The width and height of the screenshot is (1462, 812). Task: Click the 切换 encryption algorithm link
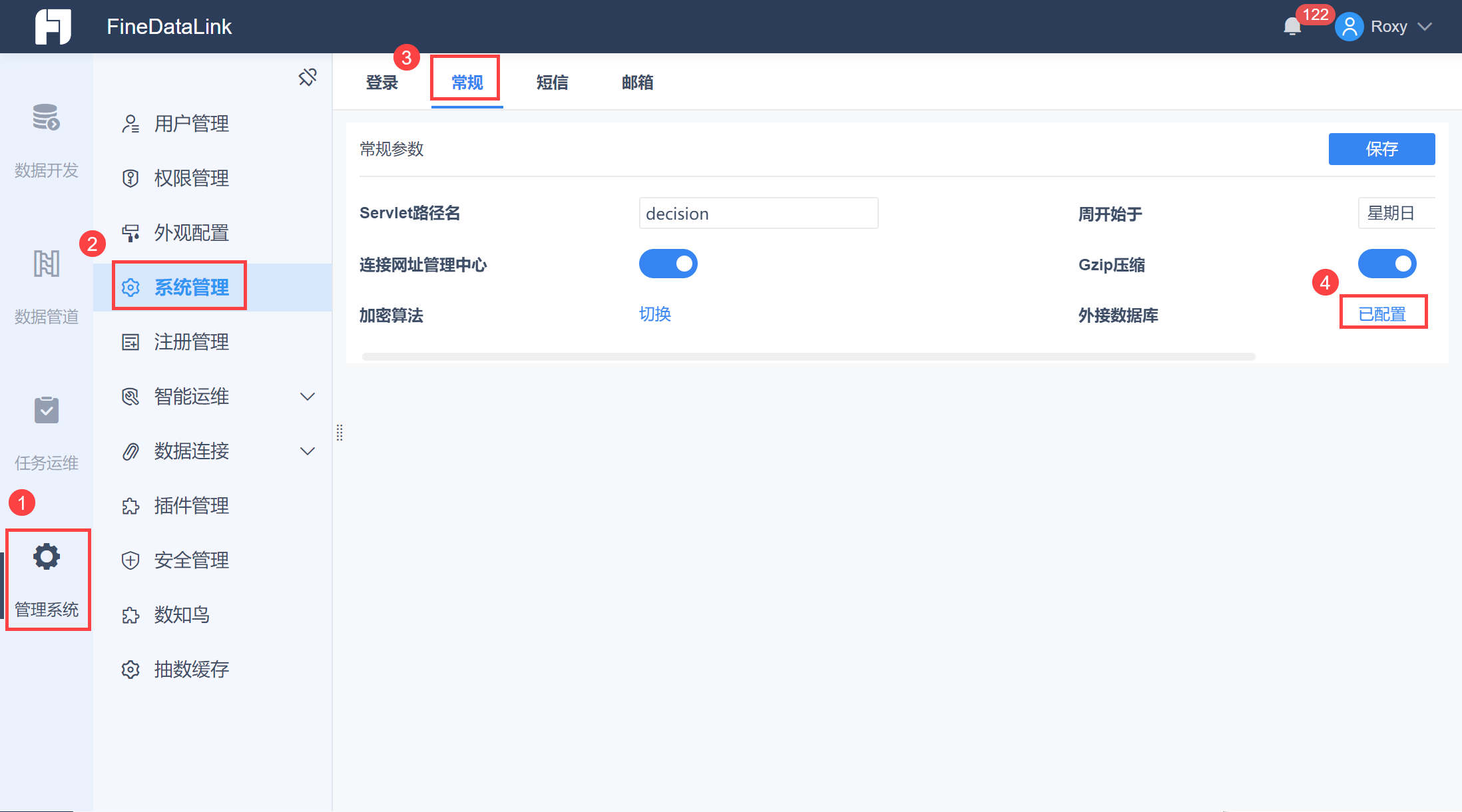655,314
